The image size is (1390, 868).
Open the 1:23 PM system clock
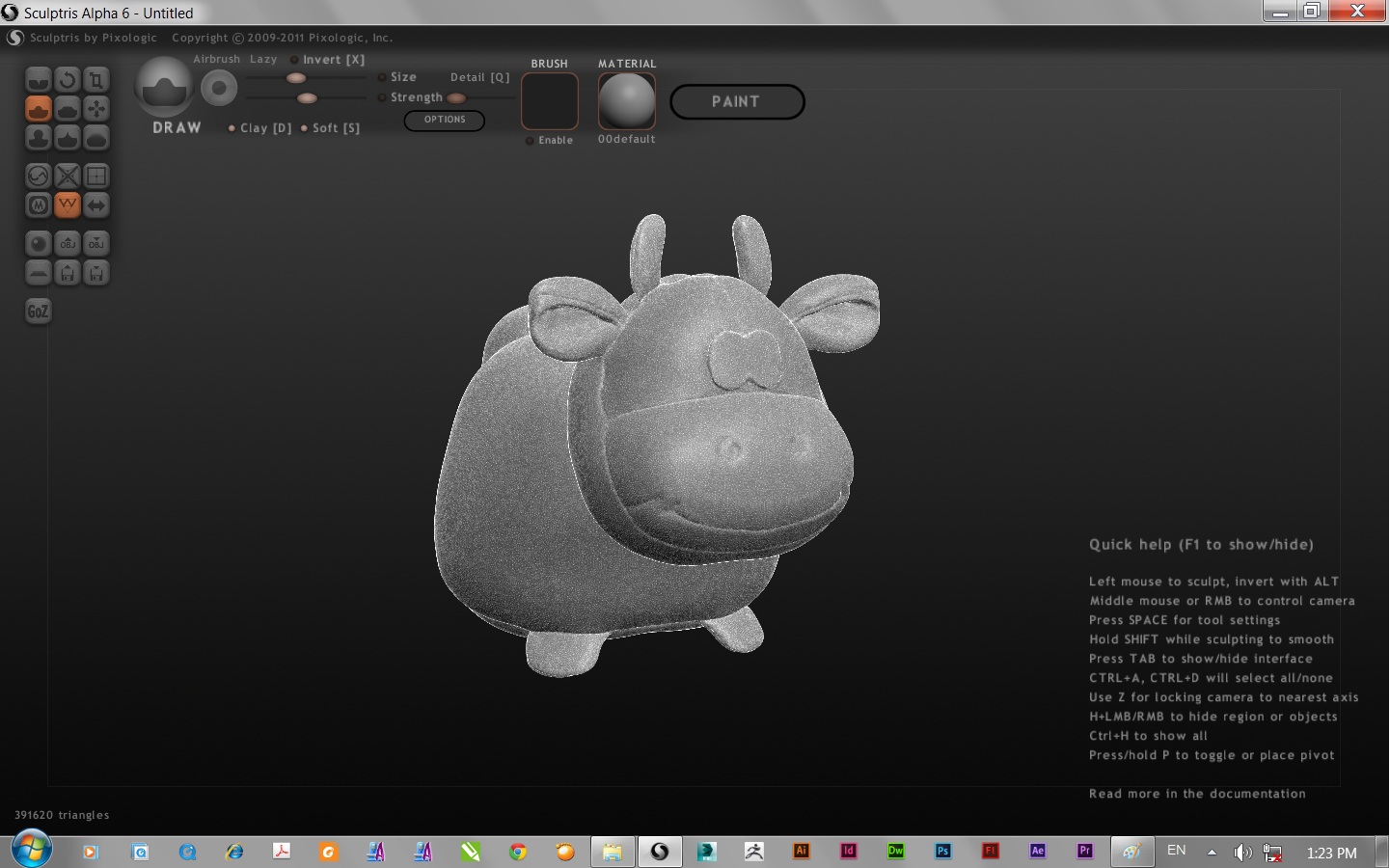[1331, 853]
